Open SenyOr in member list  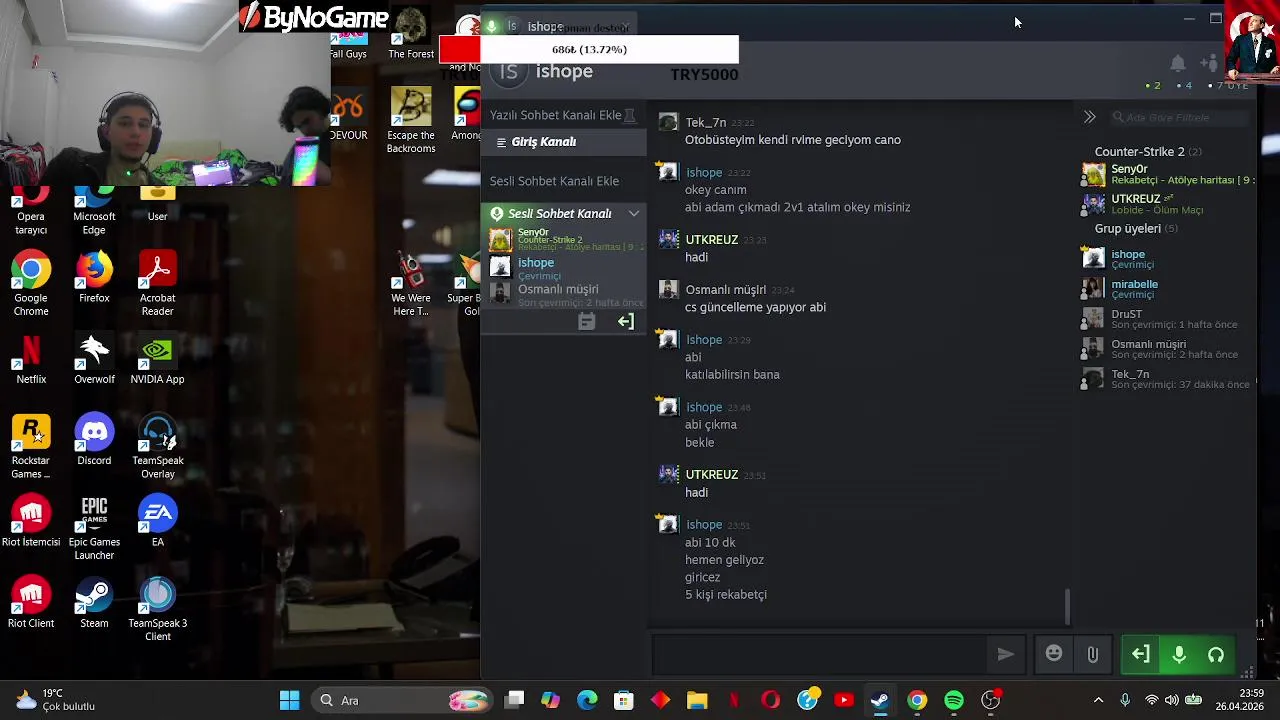(x=1167, y=175)
